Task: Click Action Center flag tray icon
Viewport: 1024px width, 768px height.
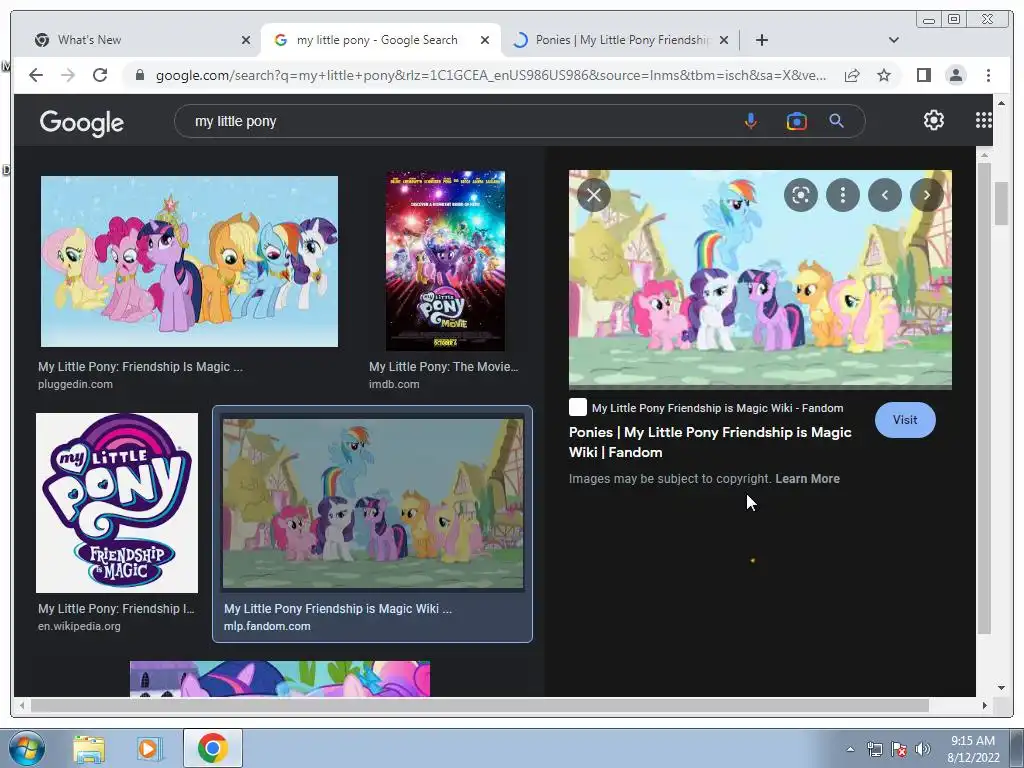Action: (899, 749)
